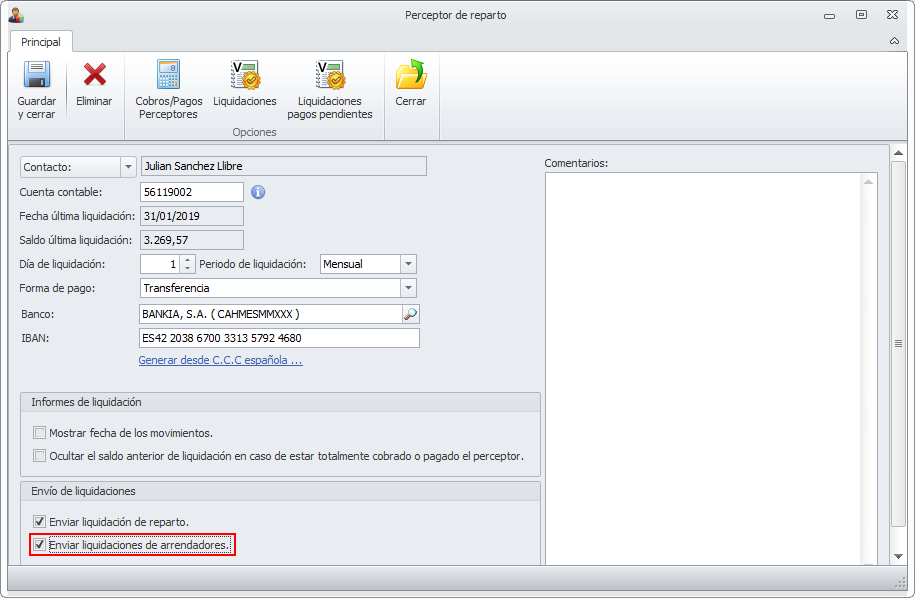
Task: Click Generar desde C.C.C española link
Action: [221, 360]
